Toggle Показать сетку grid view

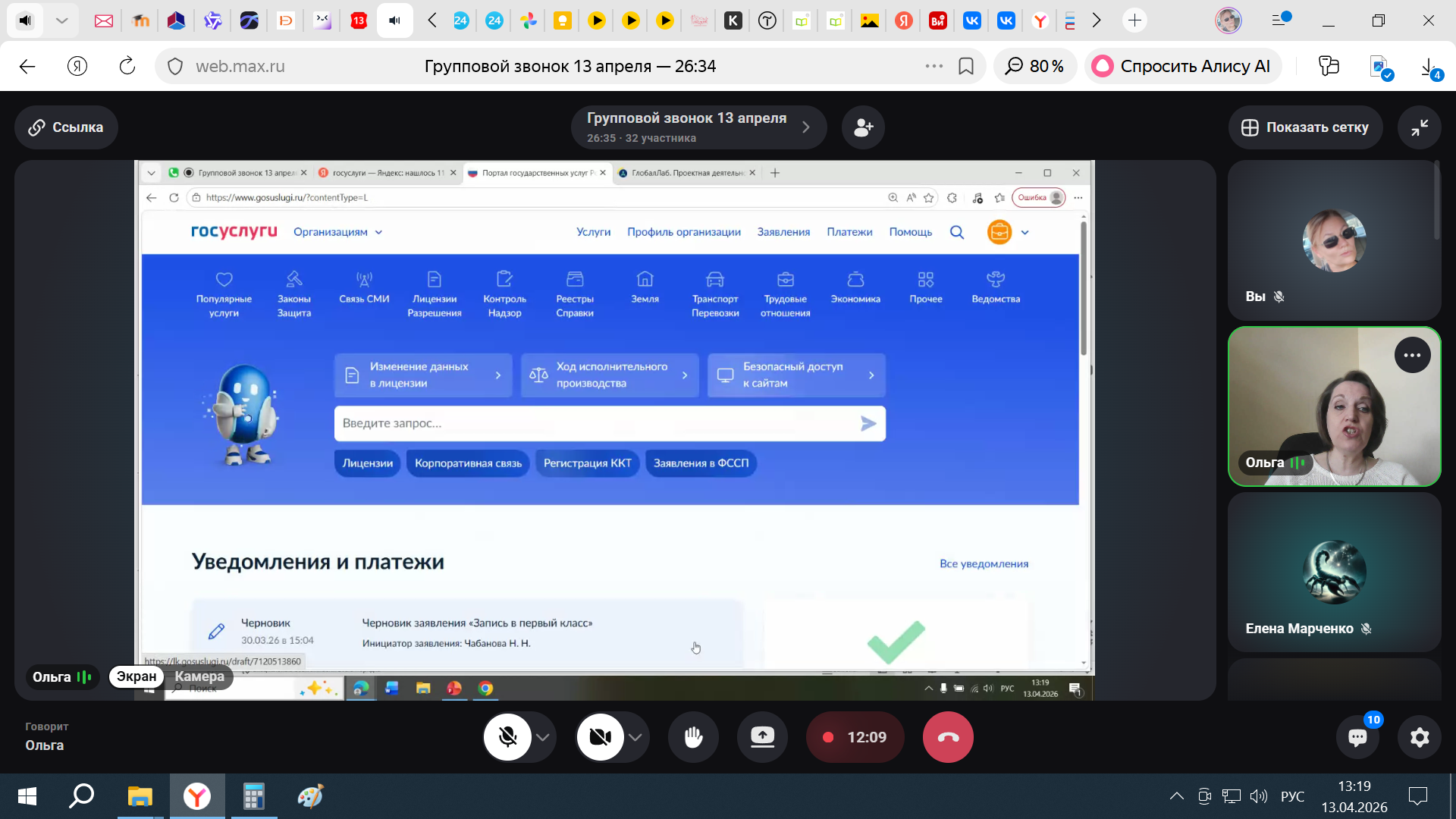click(x=1305, y=127)
